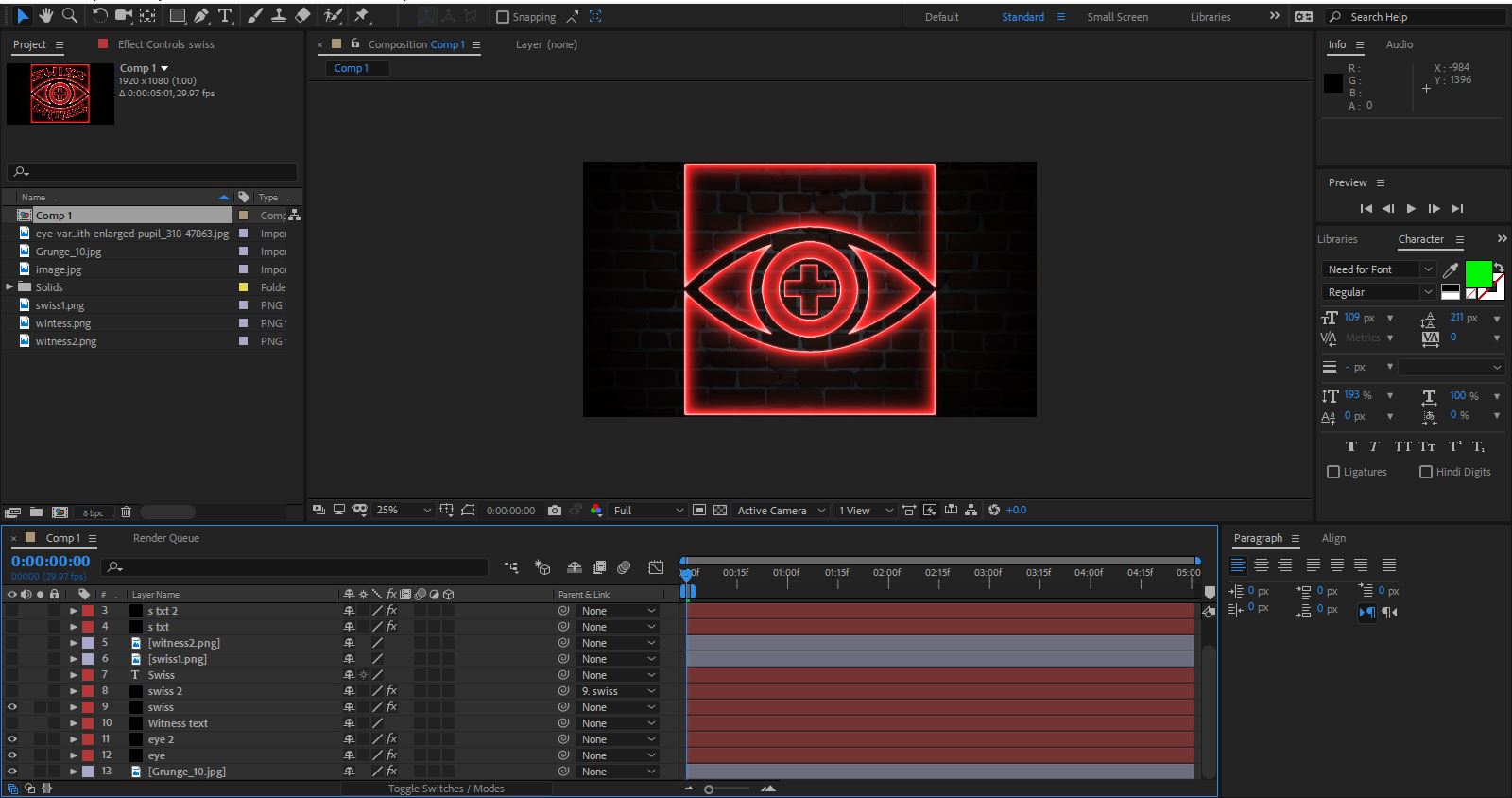Select the Pen tool

201,16
